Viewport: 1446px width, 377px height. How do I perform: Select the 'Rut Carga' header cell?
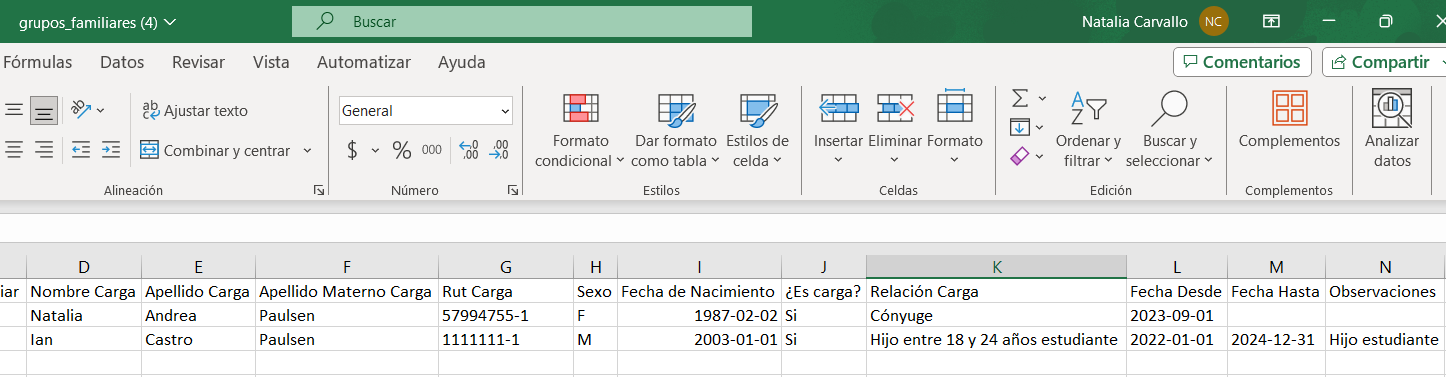point(506,292)
